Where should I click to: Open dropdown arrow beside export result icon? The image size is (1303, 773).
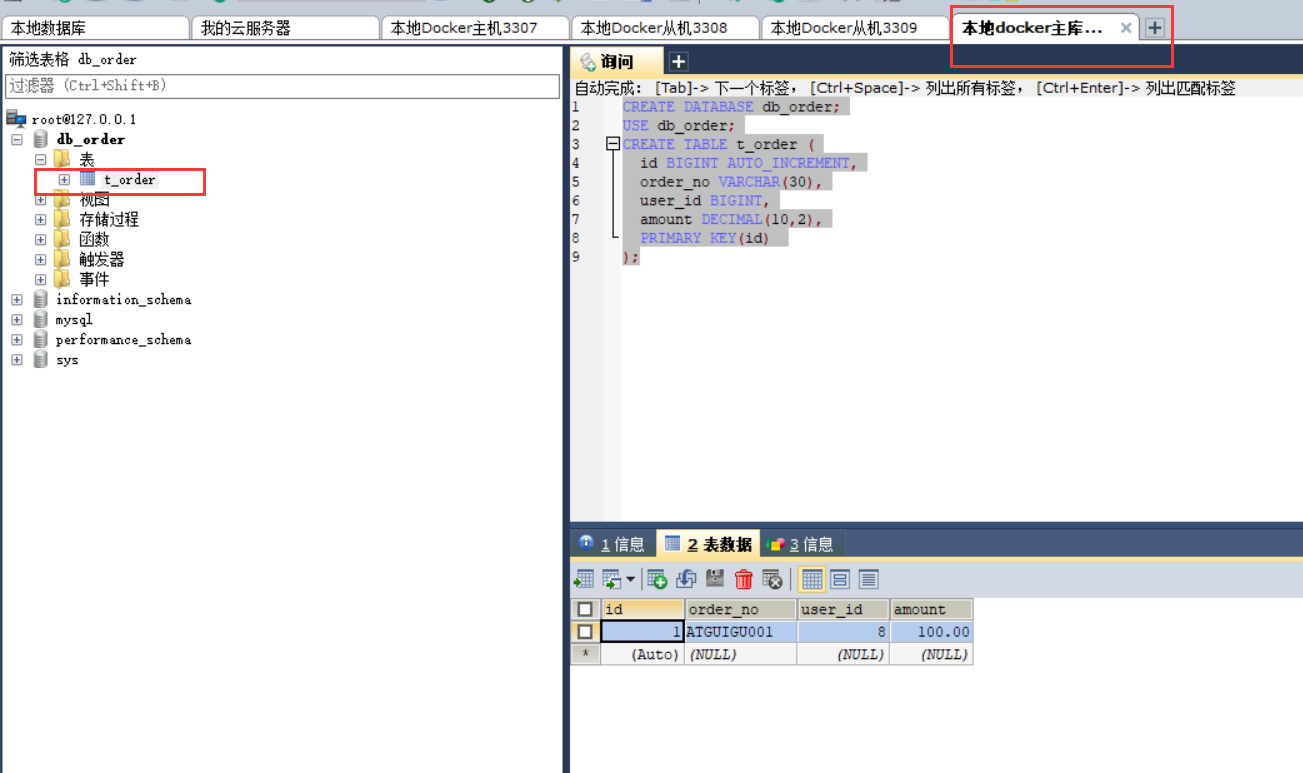(630, 580)
